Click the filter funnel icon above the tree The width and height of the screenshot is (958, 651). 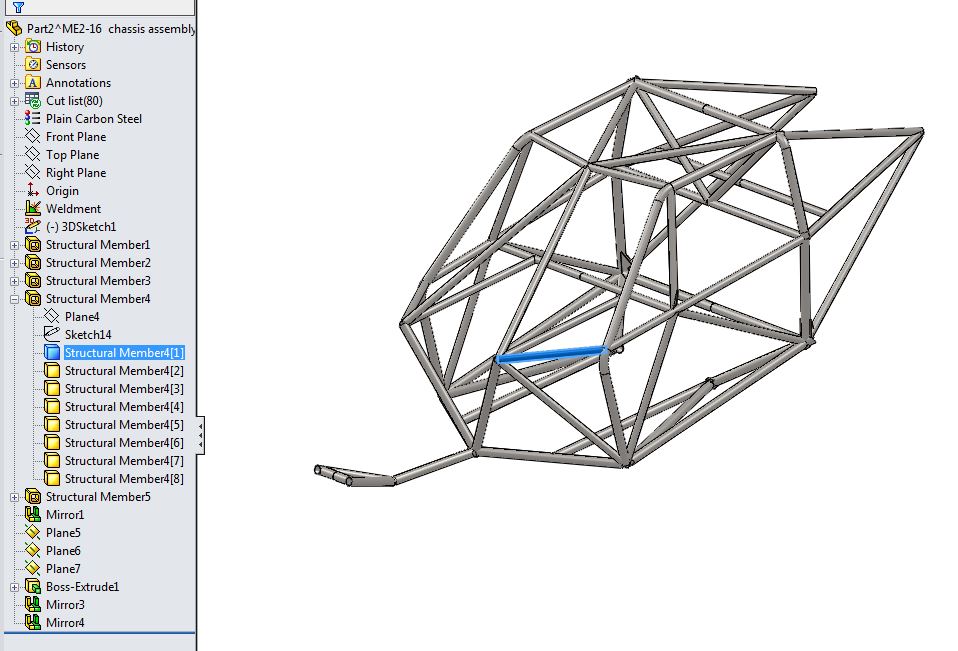coord(17,7)
